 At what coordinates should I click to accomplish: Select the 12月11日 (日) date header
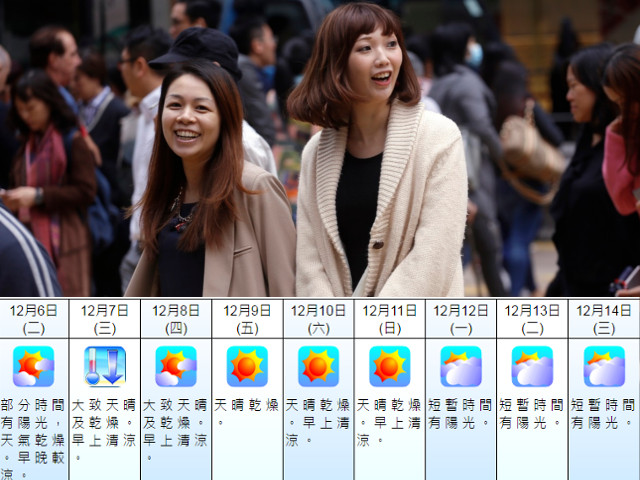click(389, 318)
